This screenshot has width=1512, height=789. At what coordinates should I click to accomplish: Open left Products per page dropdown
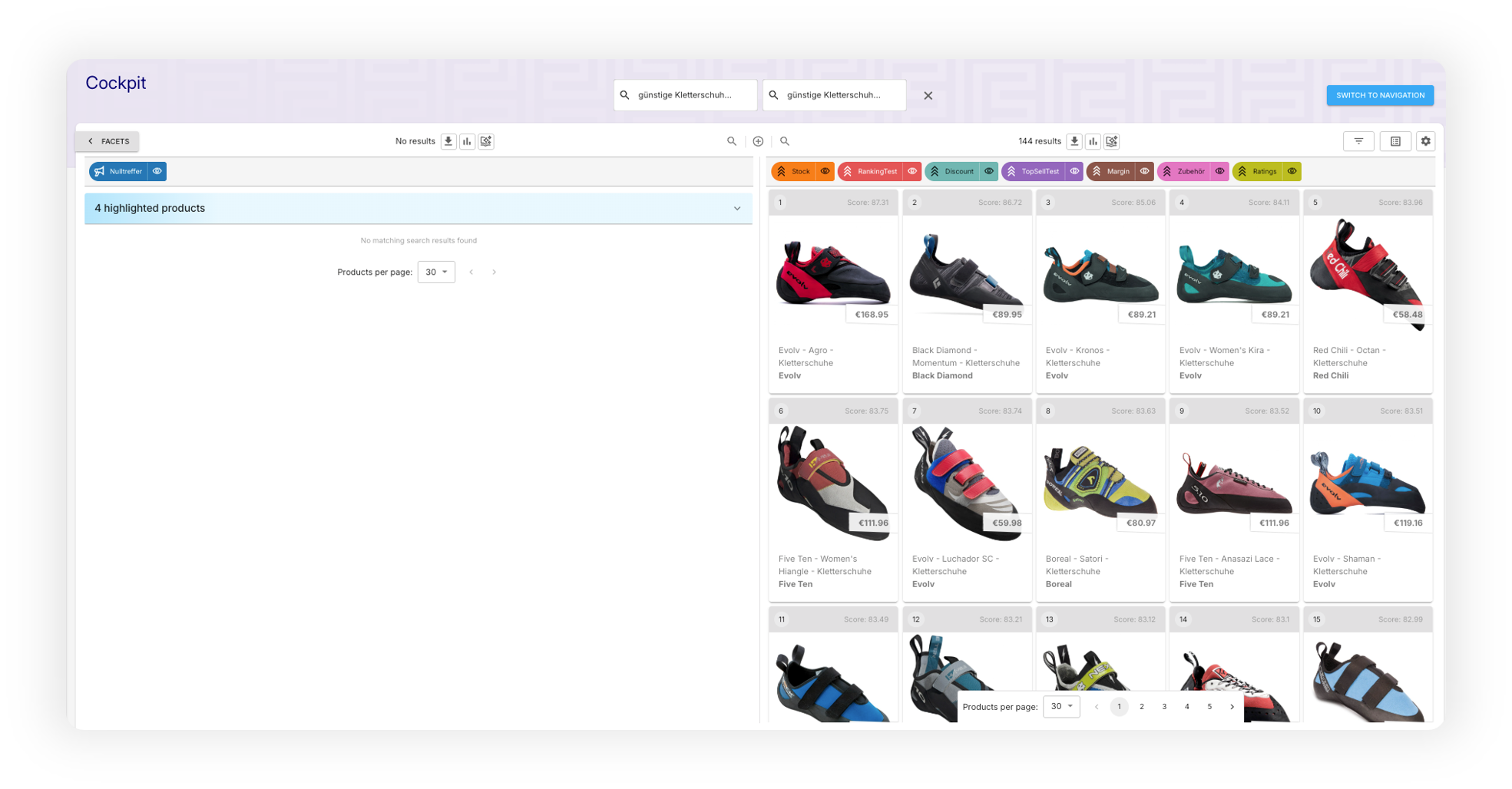click(x=436, y=272)
